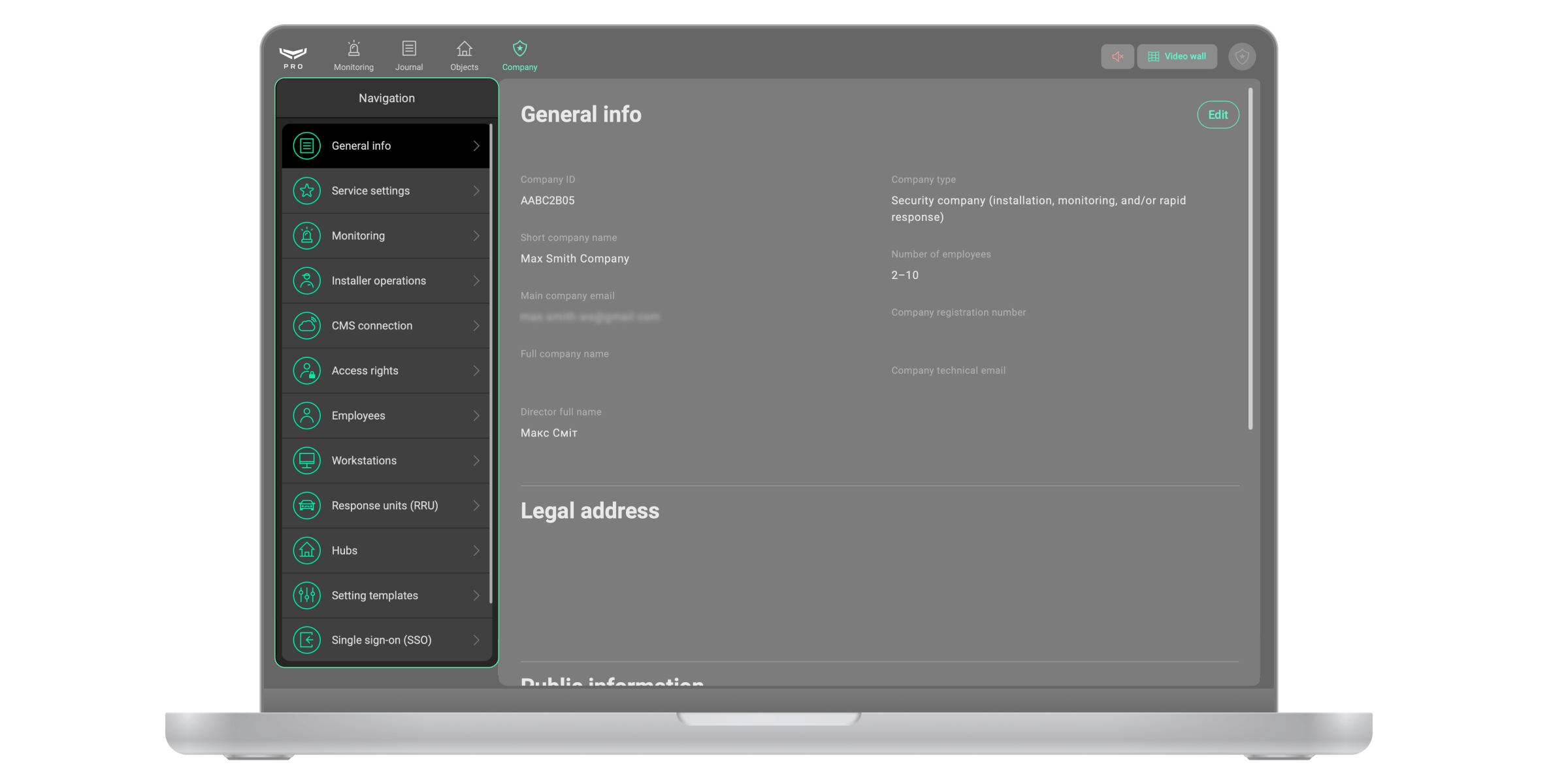Open CMS connection menu label
The height and width of the screenshot is (784, 1568).
click(x=372, y=325)
